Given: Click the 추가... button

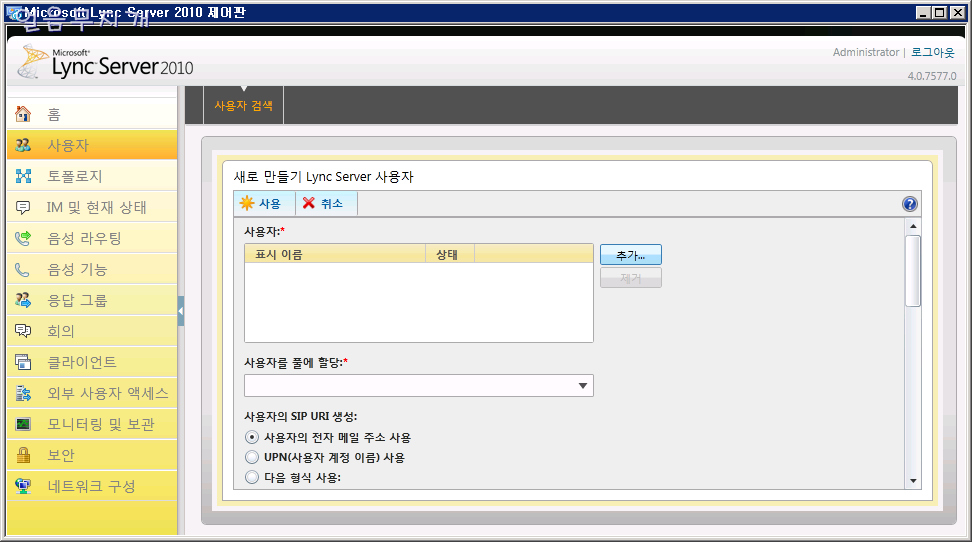Looking at the screenshot, I should pyautogui.click(x=630, y=255).
